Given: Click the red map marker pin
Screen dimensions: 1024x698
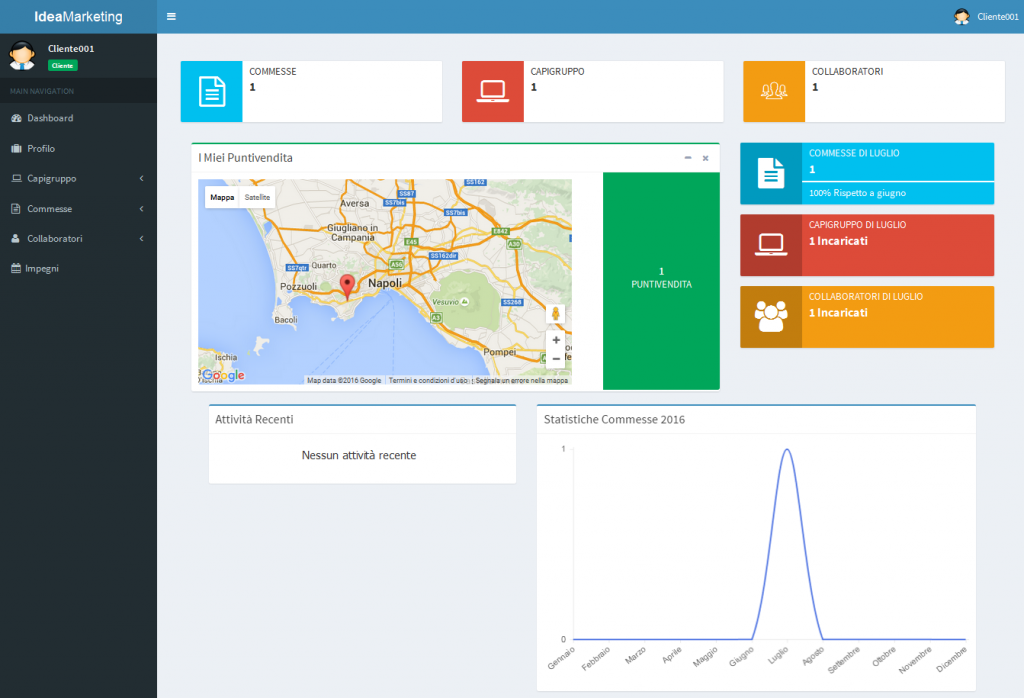Looking at the screenshot, I should pyautogui.click(x=347, y=287).
